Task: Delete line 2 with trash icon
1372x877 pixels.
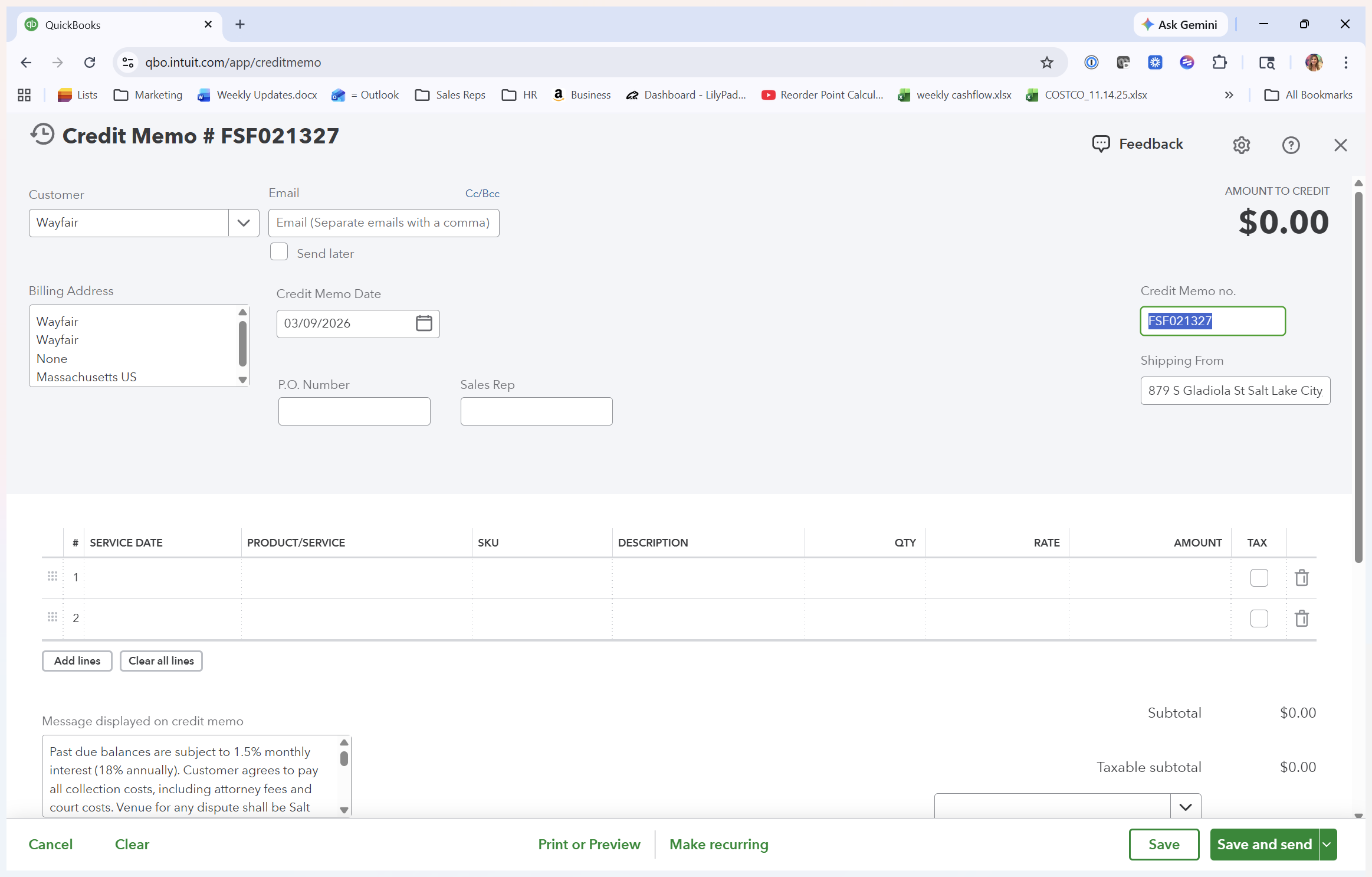Action: click(x=1301, y=619)
